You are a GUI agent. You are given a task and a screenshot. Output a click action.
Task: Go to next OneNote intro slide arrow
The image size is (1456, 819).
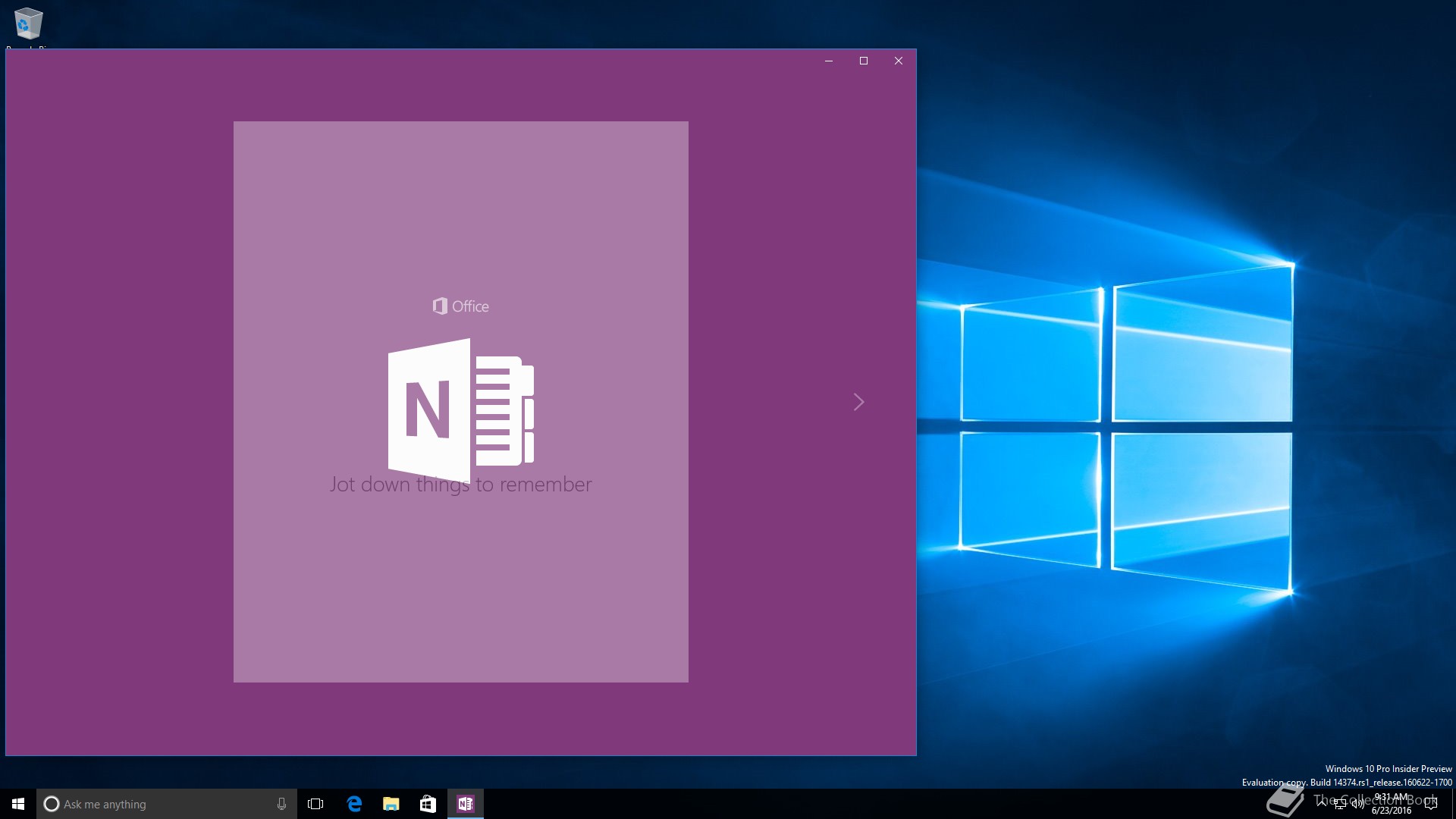pos(858,402)
